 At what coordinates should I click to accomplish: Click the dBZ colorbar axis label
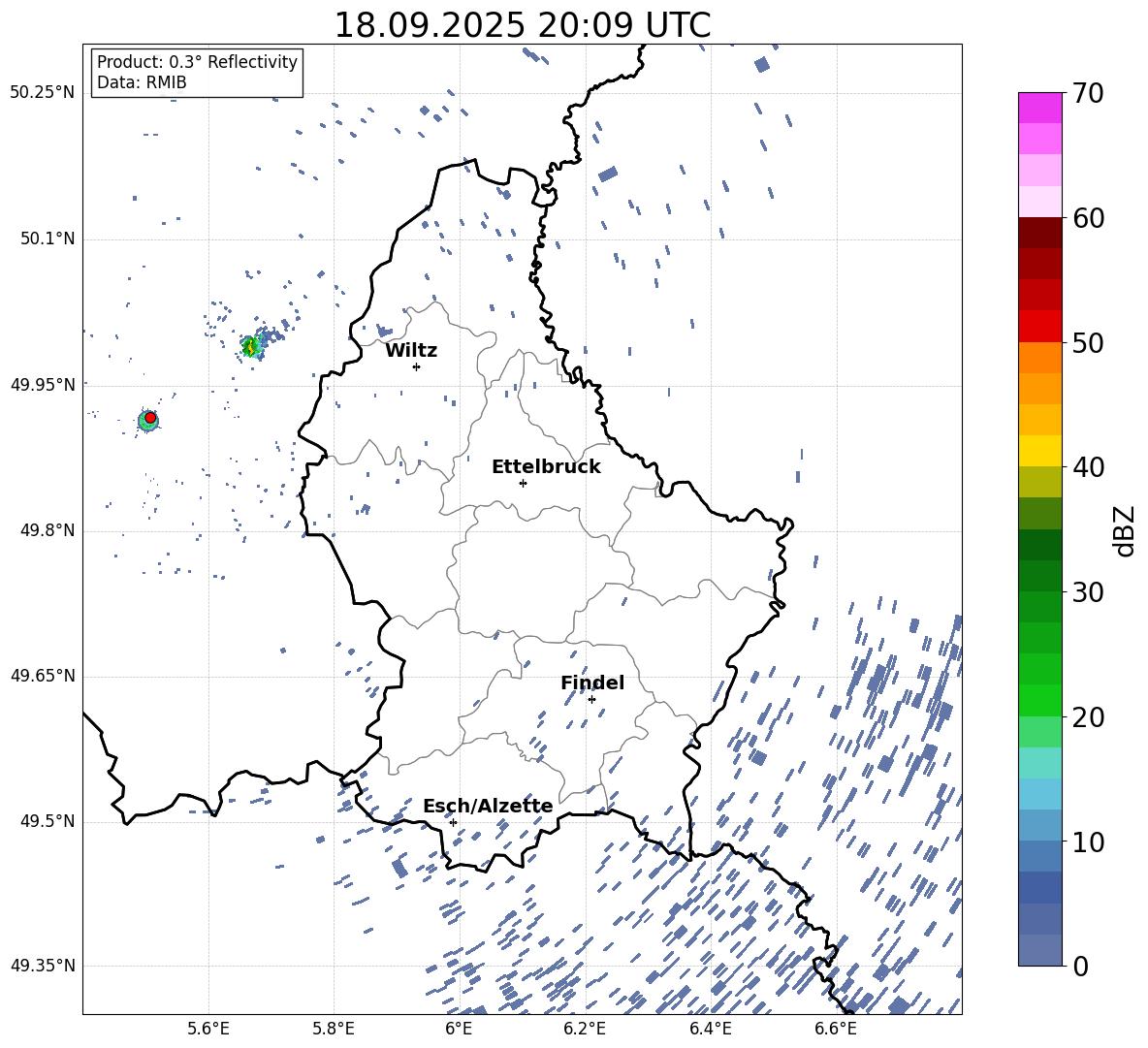(1126, 530)
